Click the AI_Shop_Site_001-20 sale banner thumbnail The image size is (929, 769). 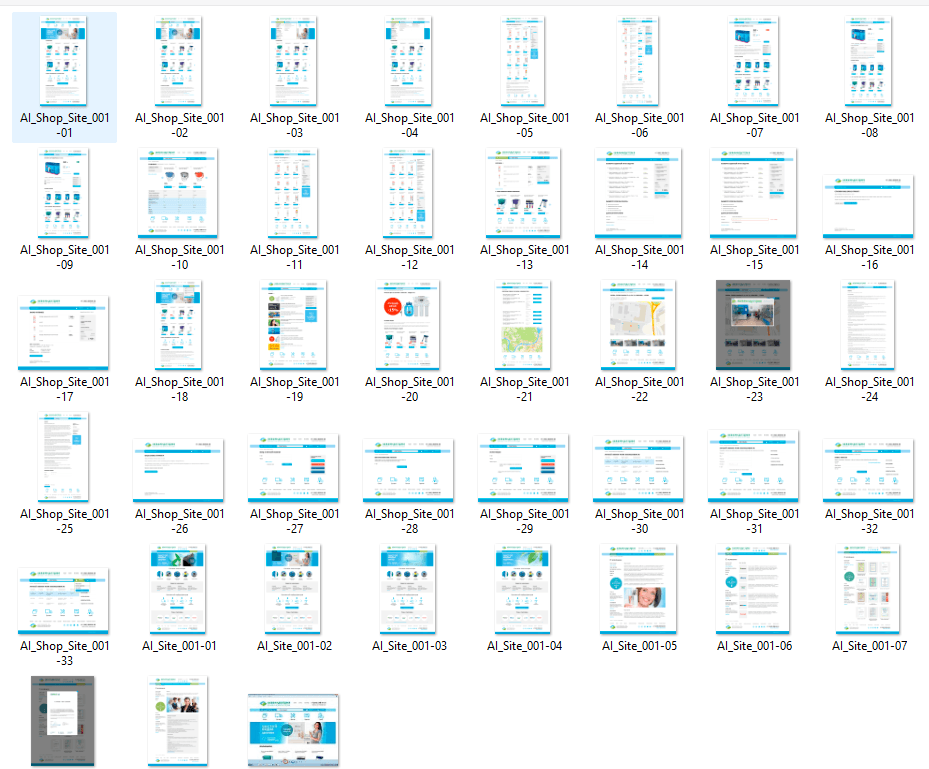point(408,325)
